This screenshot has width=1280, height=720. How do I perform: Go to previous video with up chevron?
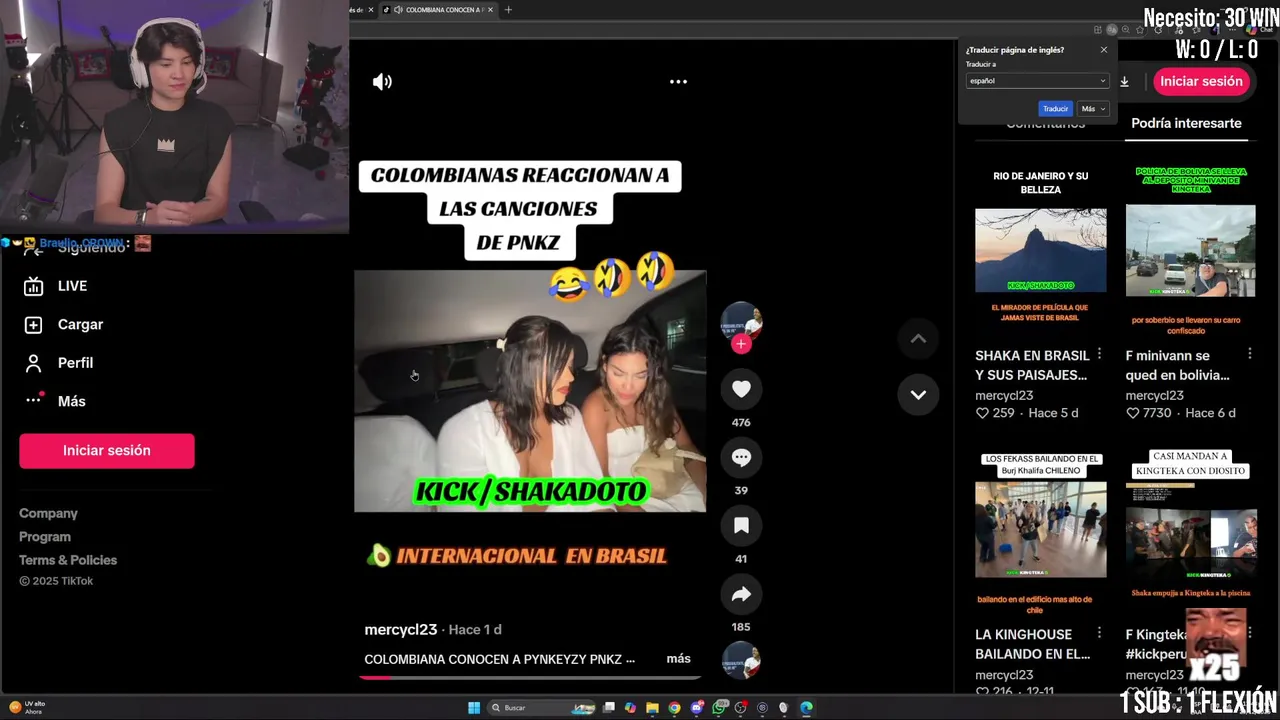coord(918,339)
